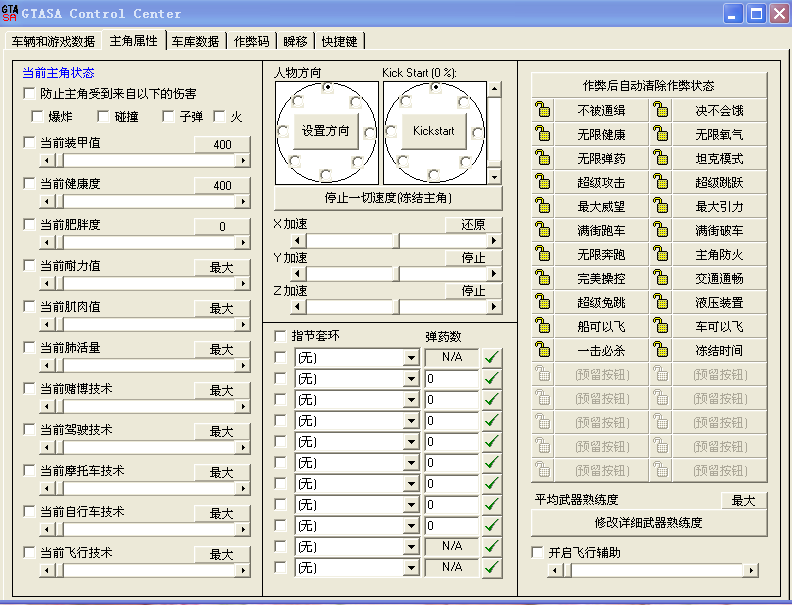Click green checkmark for the first weapon slot

[492, 357]
